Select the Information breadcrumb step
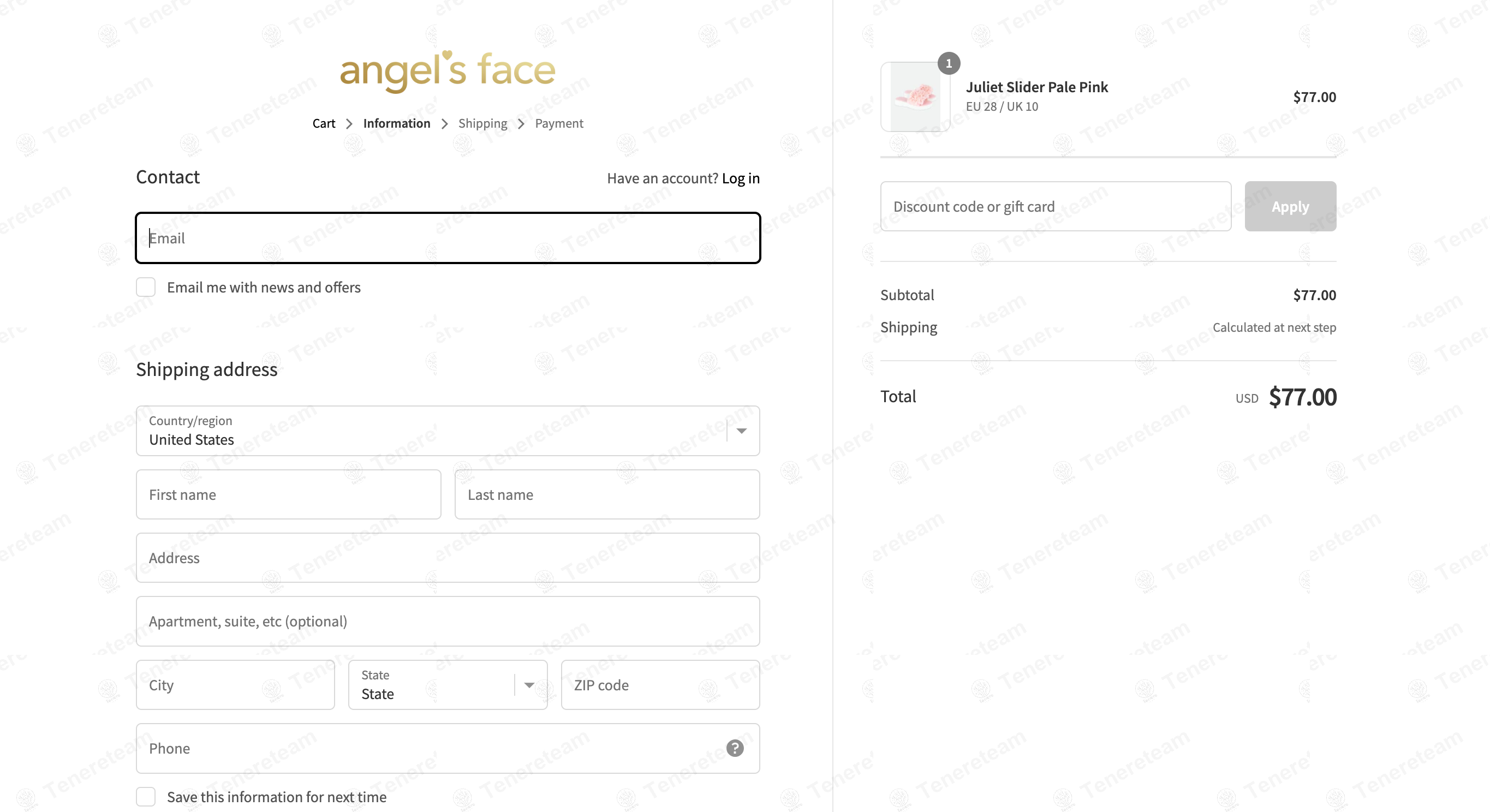The image size is (1490, 812). [x=396, y=123]
